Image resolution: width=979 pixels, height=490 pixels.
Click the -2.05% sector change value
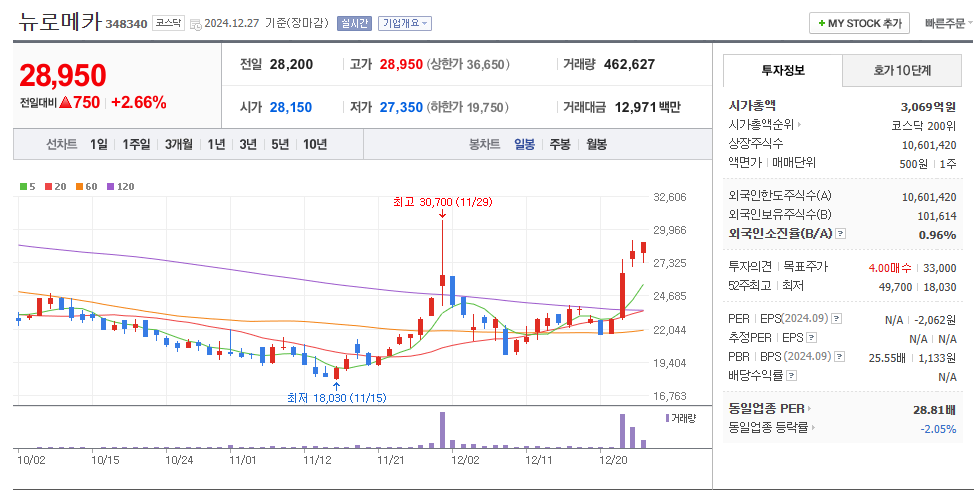point(938,429)
